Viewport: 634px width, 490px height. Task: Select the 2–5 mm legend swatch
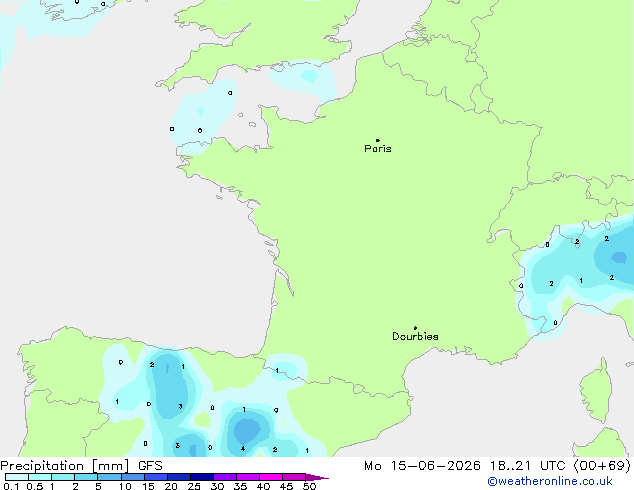pos(86,477)
